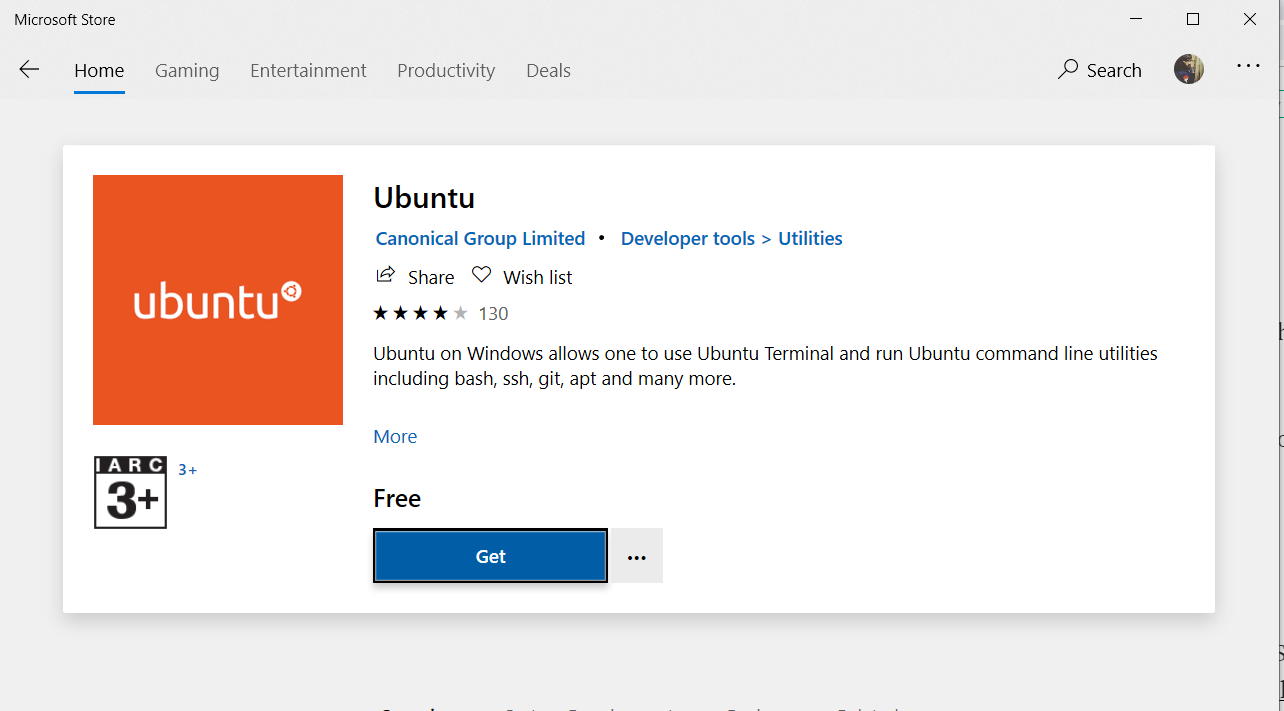Switch to the Entertainment tab
1284x711 pixels.
tap(308, 70)
